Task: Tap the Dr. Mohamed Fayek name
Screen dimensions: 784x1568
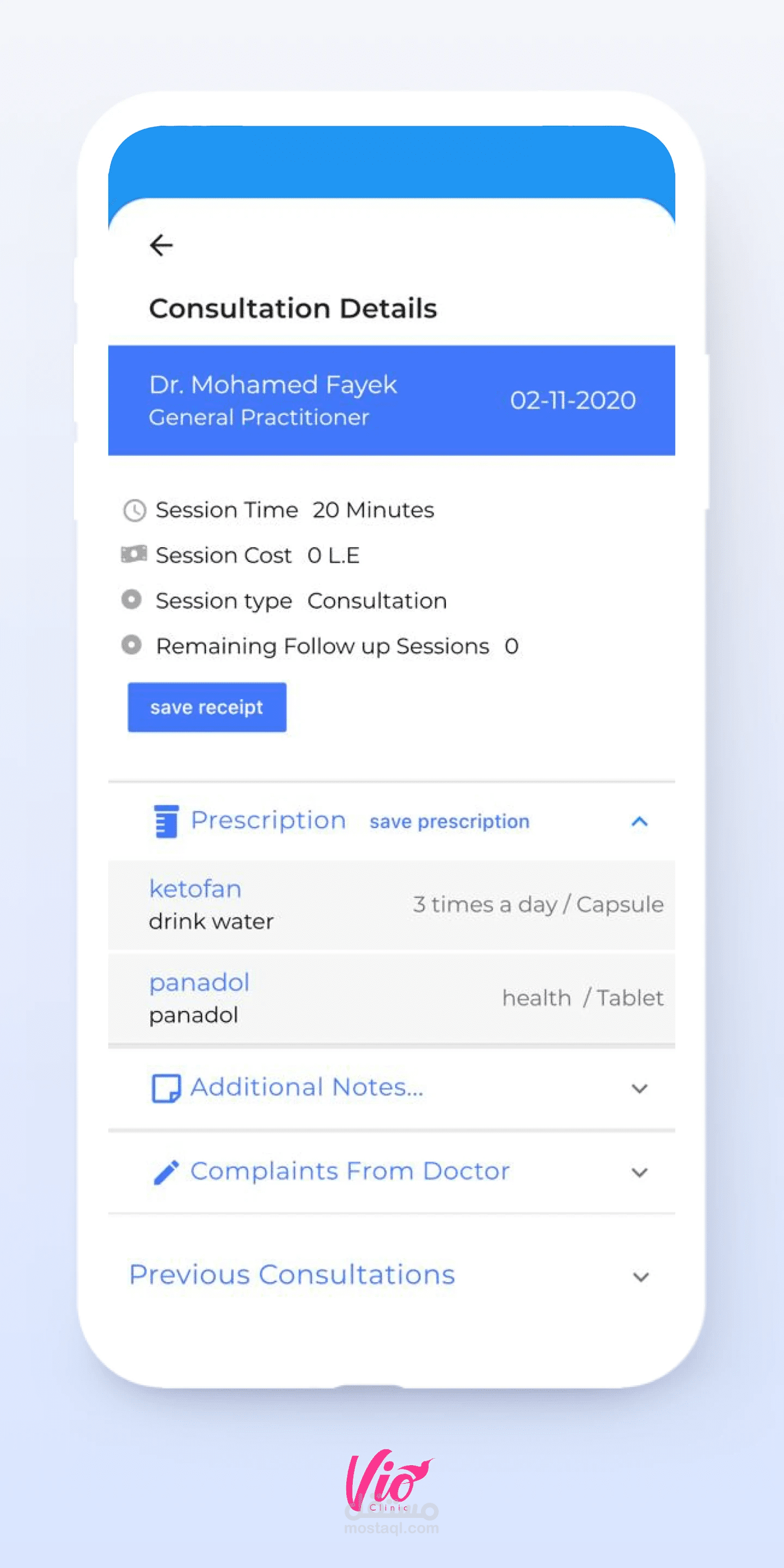Action: point(273,385)
